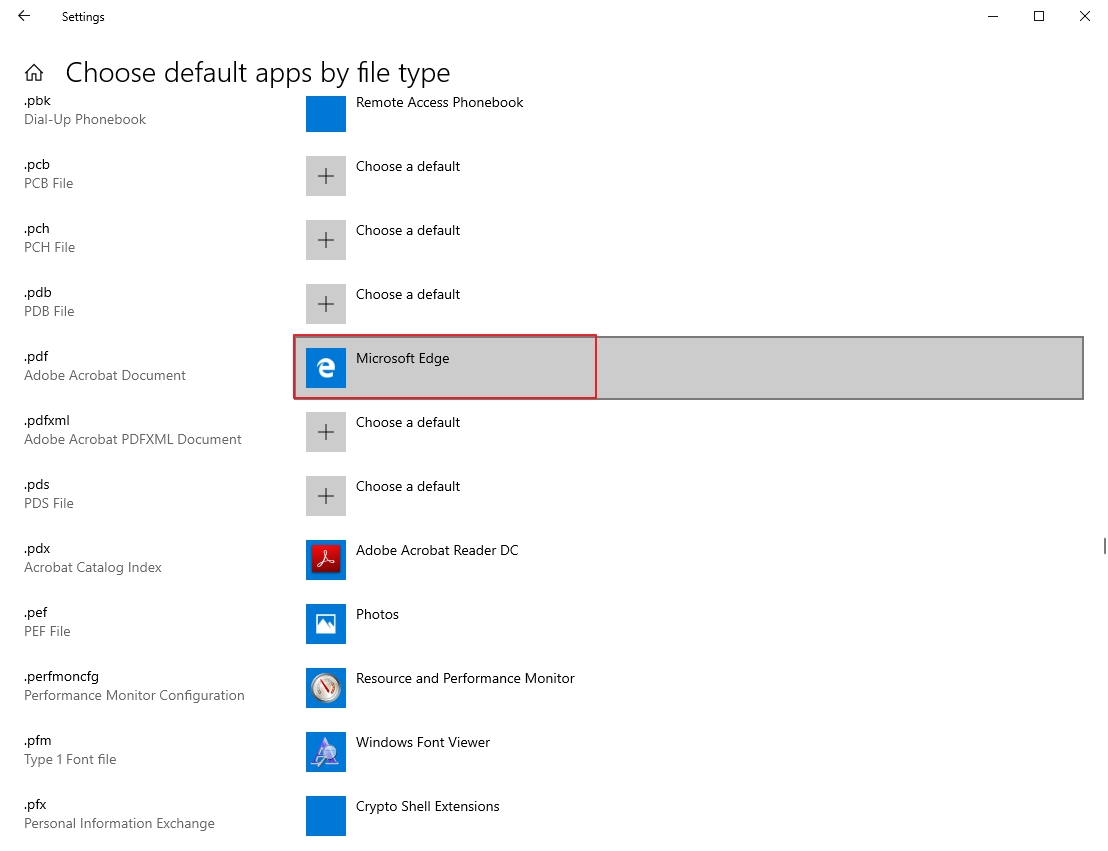Click the plus icon for .pdb
The height and width of the screenshot is (851, 1108).
326,304
